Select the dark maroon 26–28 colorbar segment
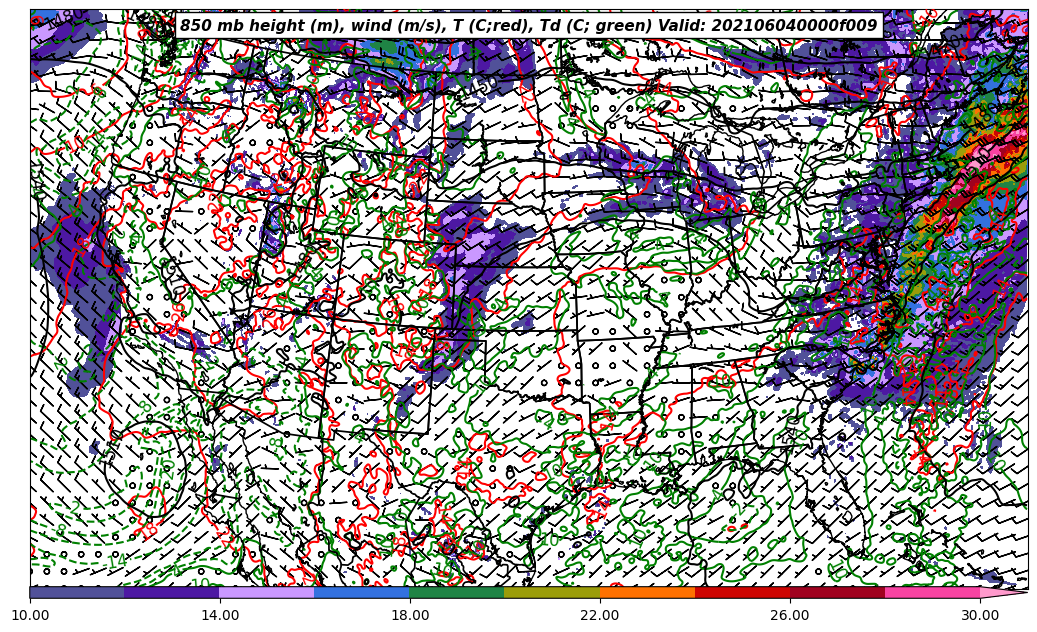The width and height of the screenshot is (1037, 632). pos(837,592)
